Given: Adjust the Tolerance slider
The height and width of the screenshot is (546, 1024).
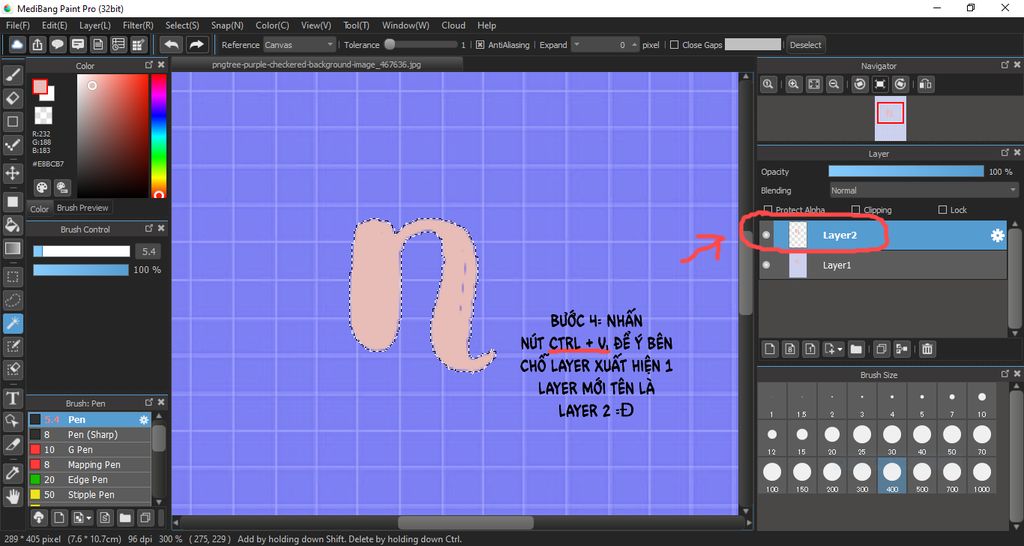Looking at the screenshot, I should 421,45.
